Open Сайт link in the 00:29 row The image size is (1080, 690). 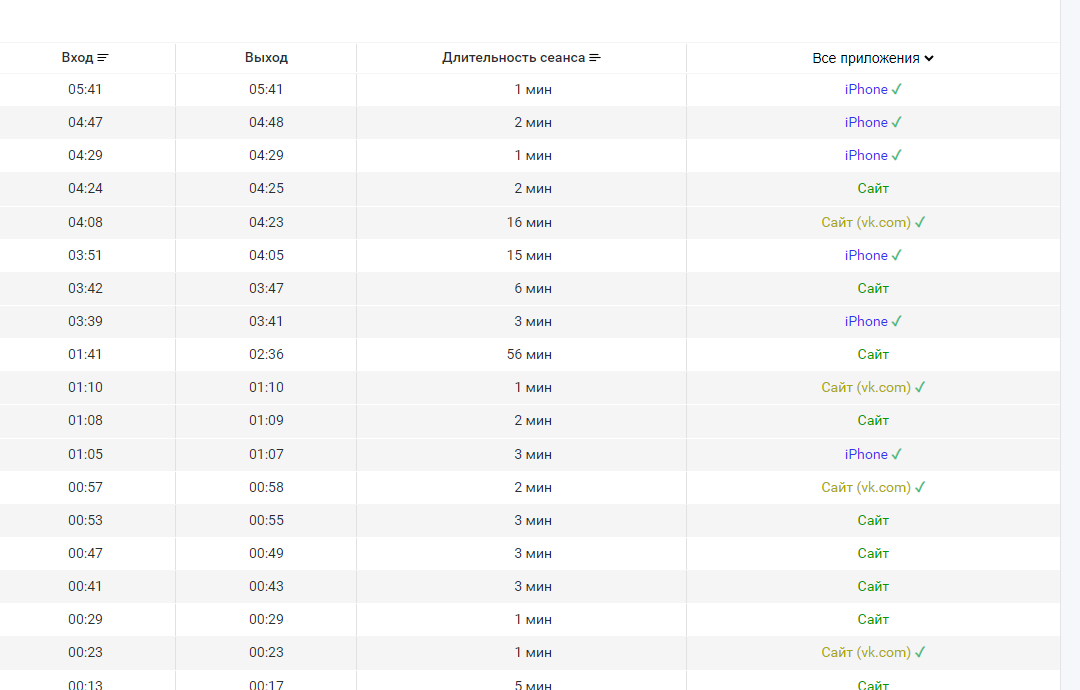[x=873, y=620]
